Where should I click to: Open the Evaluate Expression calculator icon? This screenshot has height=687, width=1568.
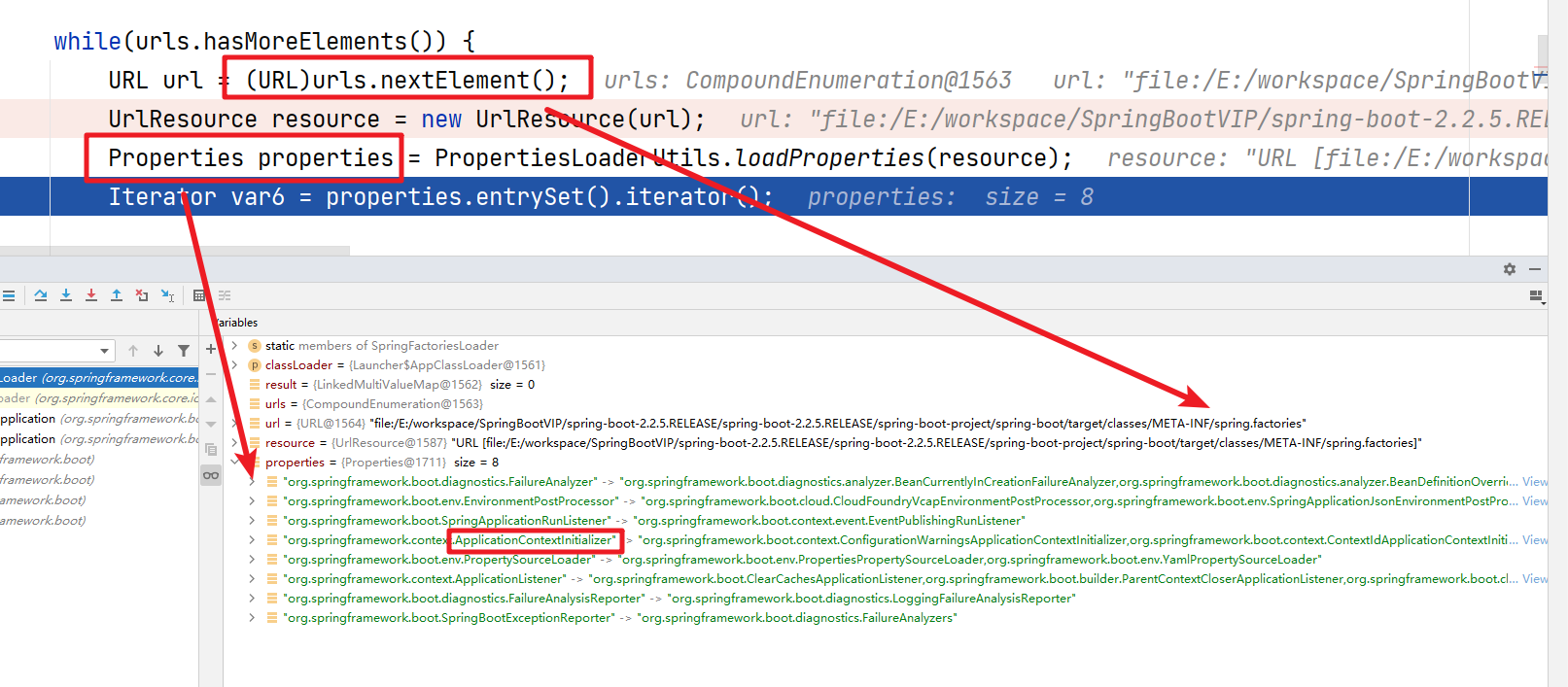point(199,295)
